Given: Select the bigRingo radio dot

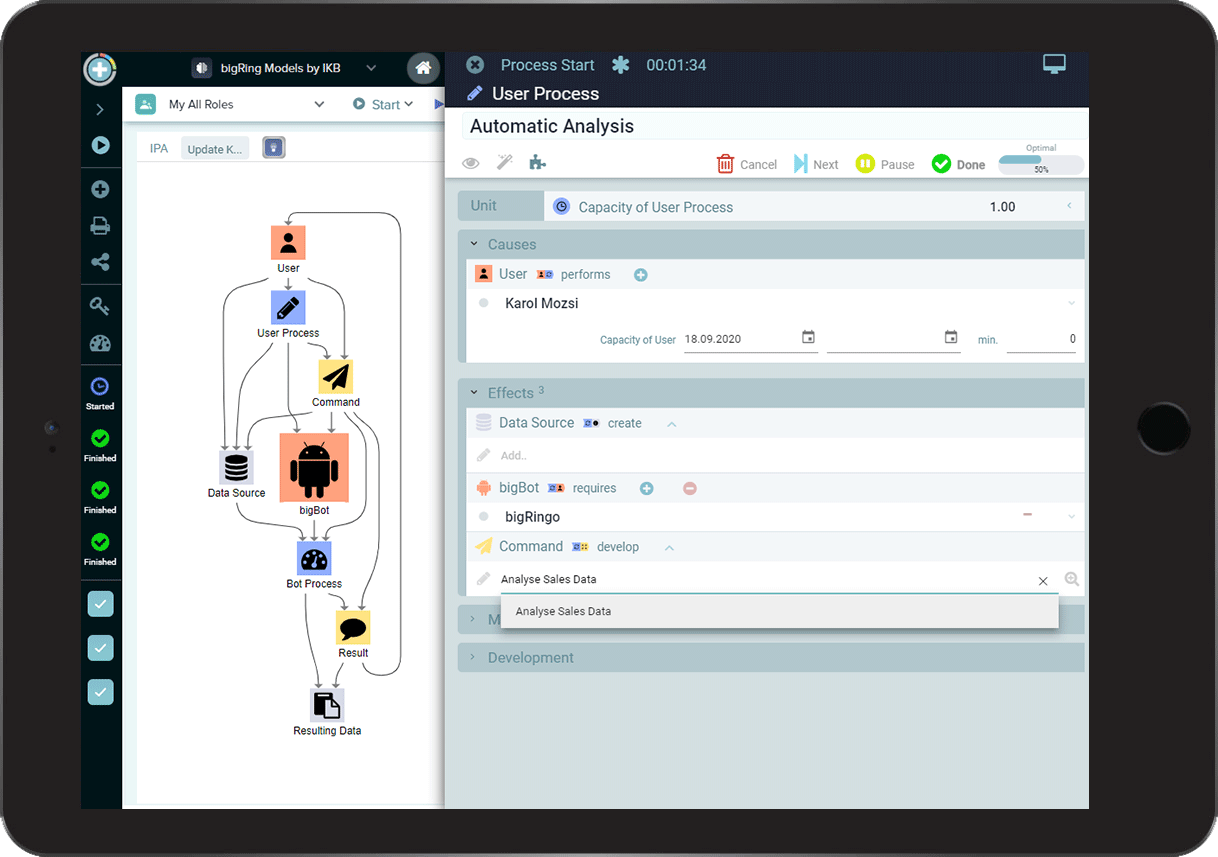Looking at the screenshot, I should pos(484,517).
